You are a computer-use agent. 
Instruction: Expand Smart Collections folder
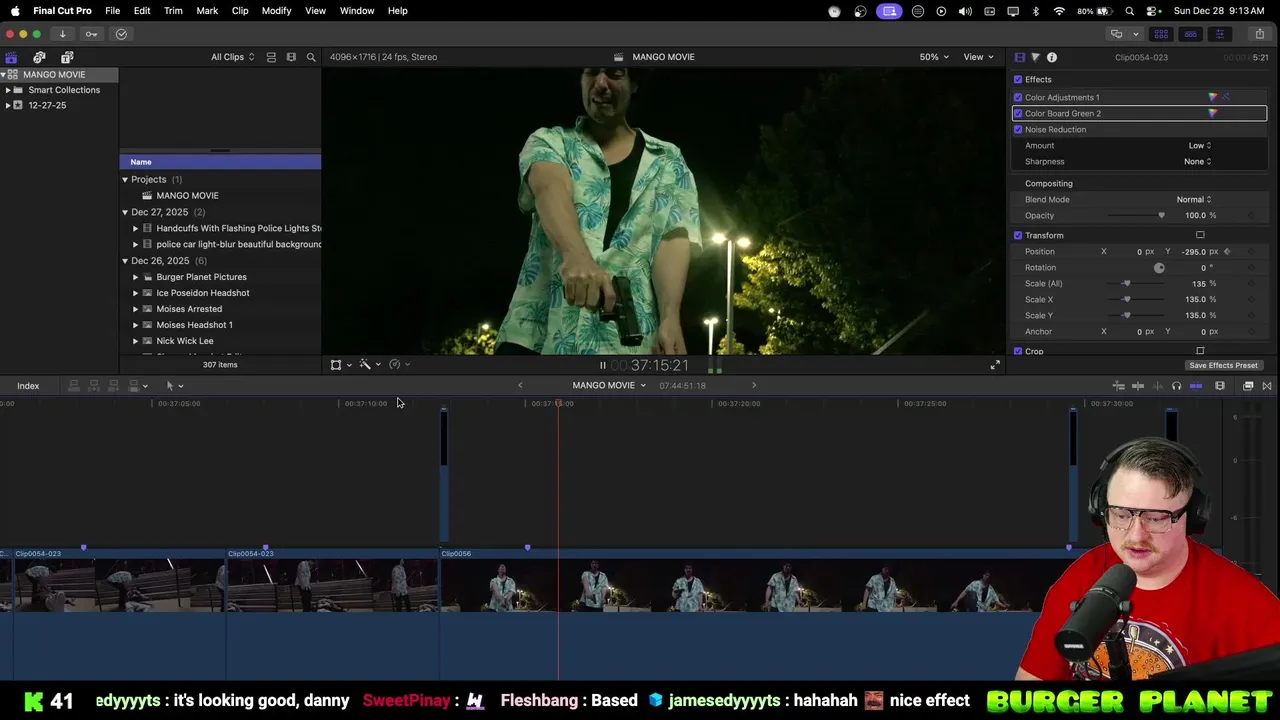(x=8, y=90)
